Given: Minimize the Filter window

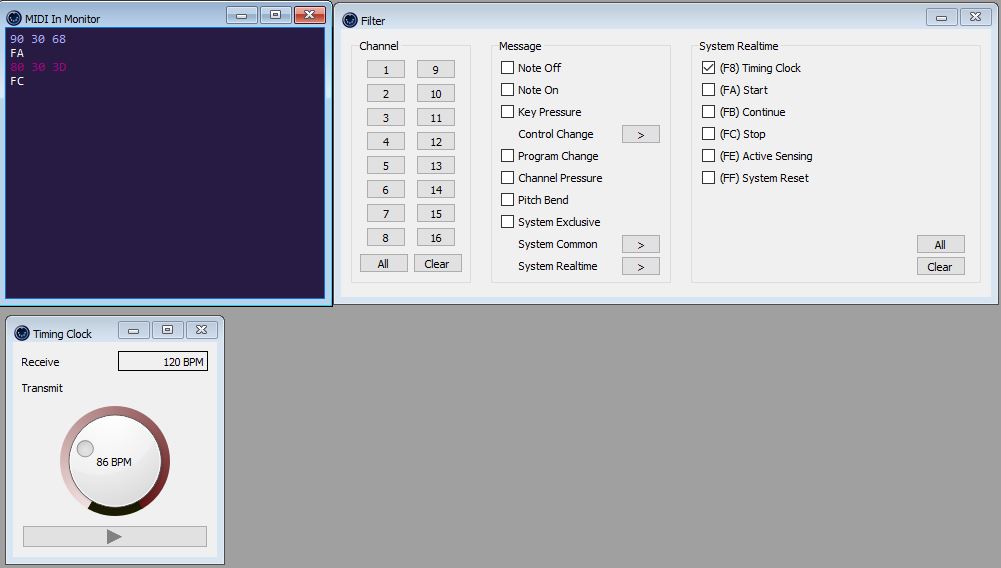Looking at the screenshot, I should (x=942, y=18).
